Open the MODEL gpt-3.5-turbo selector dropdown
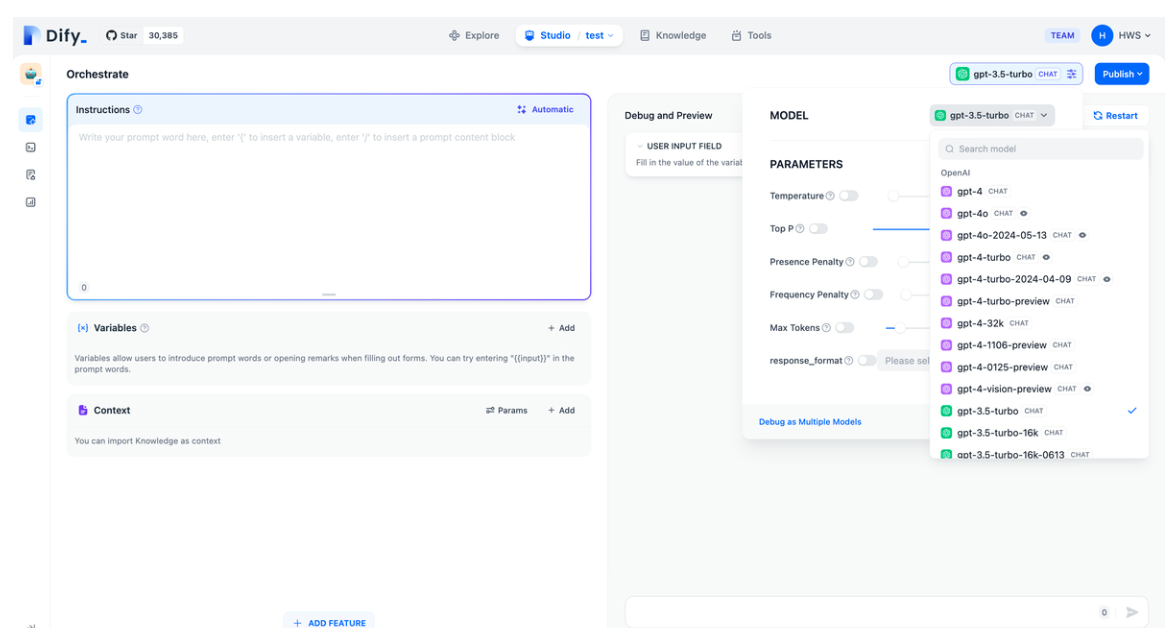 (991, 115)
